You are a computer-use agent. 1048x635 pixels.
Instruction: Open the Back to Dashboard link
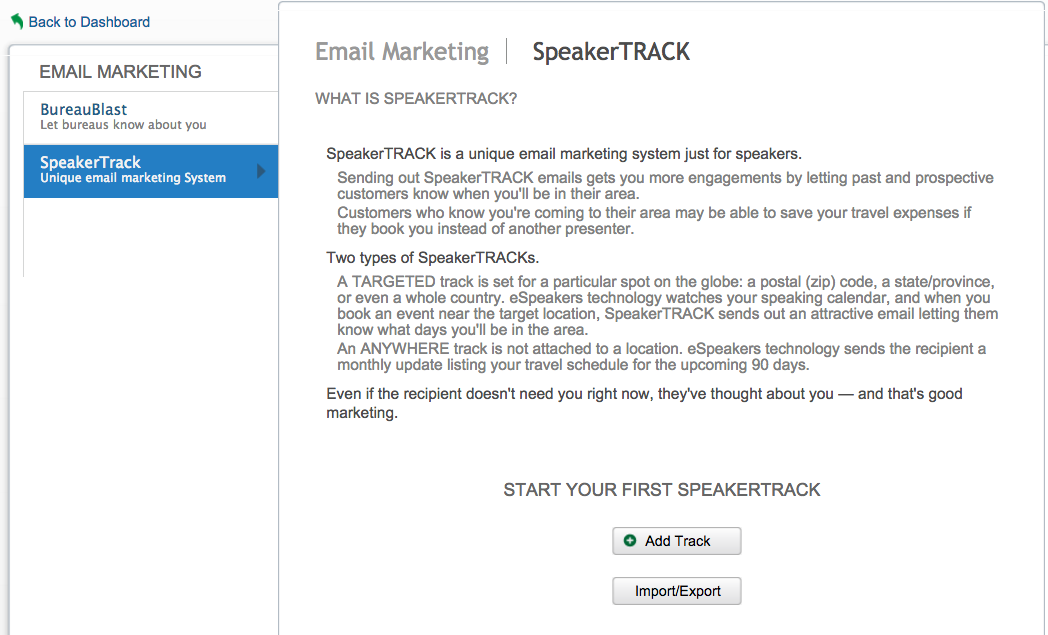click(x=89, y=22)
